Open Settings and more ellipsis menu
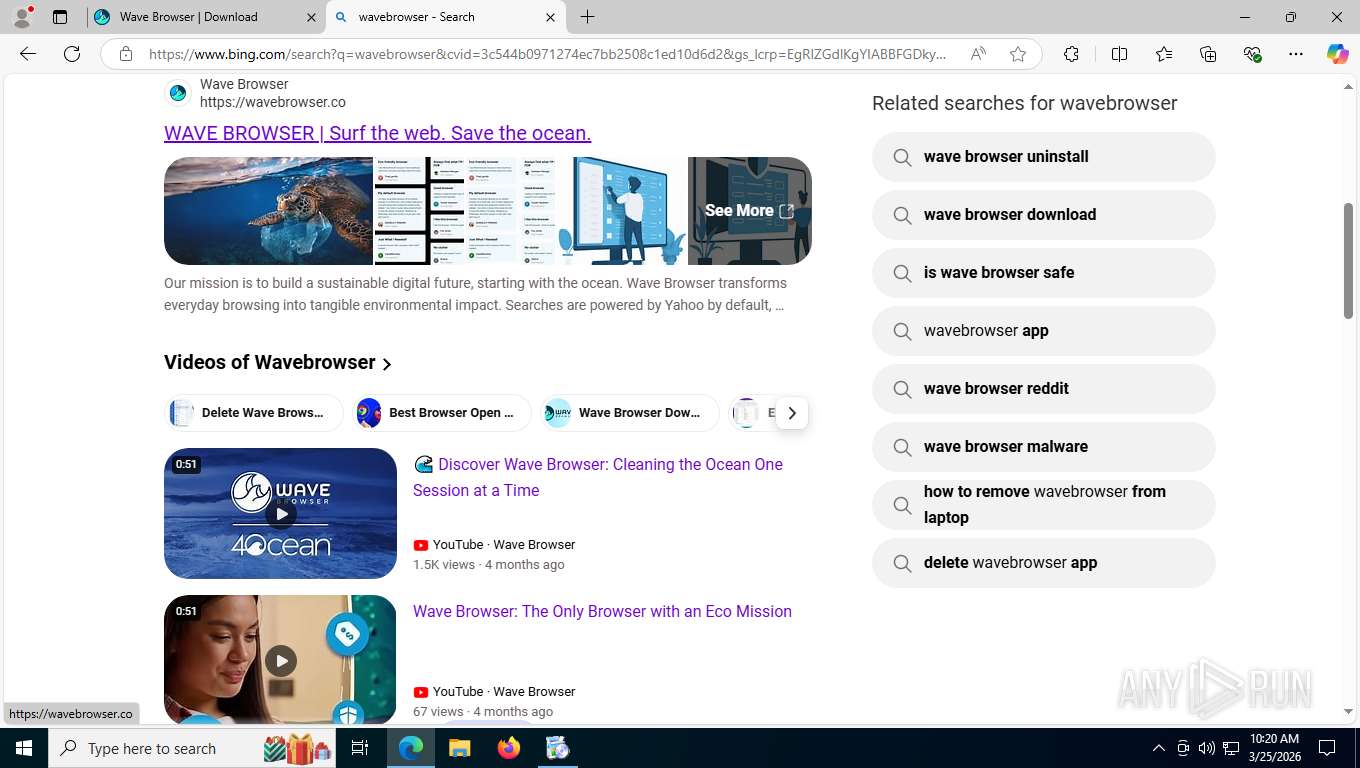 [1296, 54]
